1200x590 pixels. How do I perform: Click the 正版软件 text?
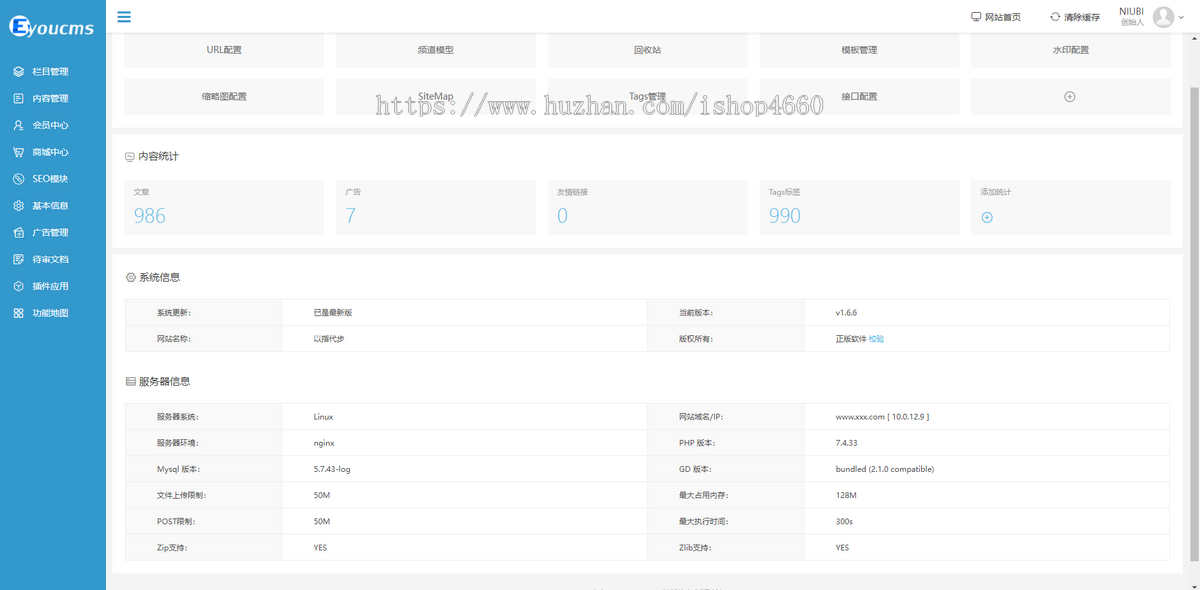click(x=851, y=339)
